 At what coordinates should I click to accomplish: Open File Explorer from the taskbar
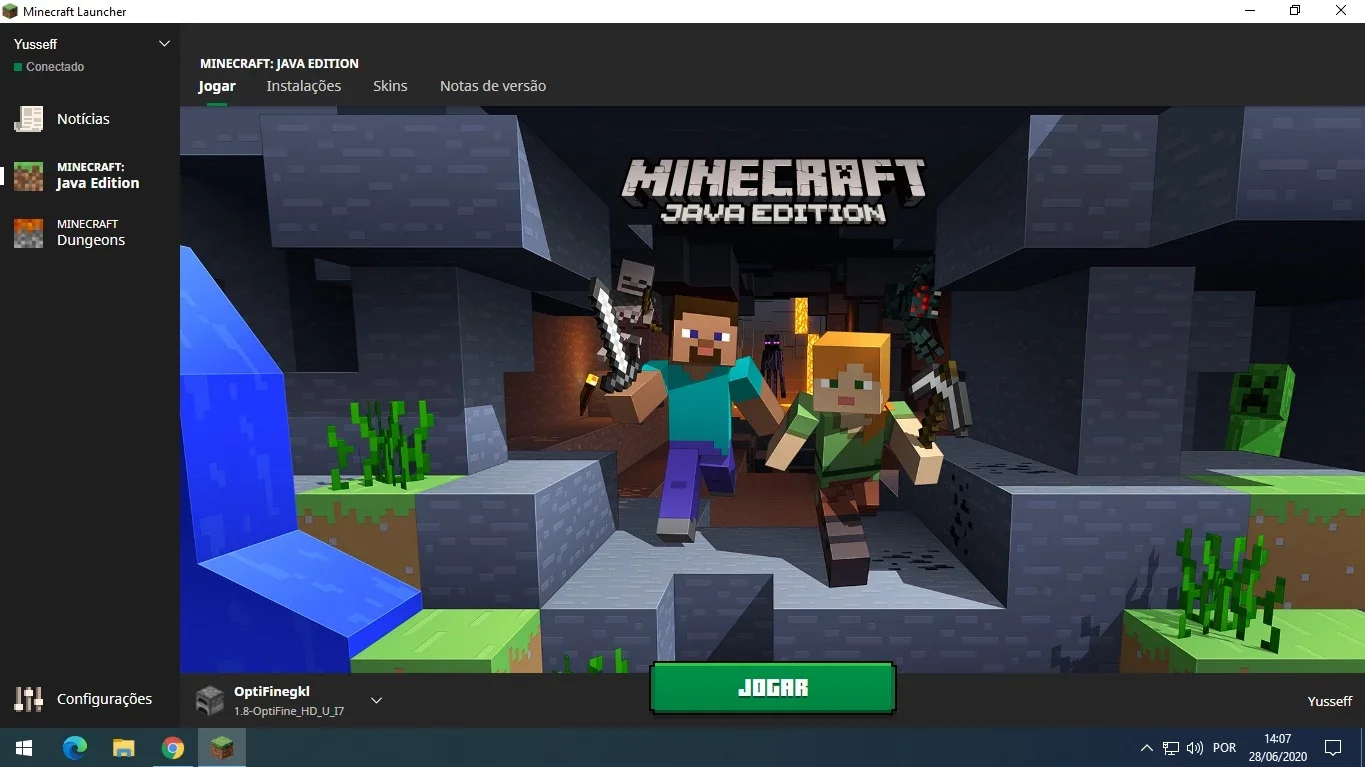pos(124,748)
